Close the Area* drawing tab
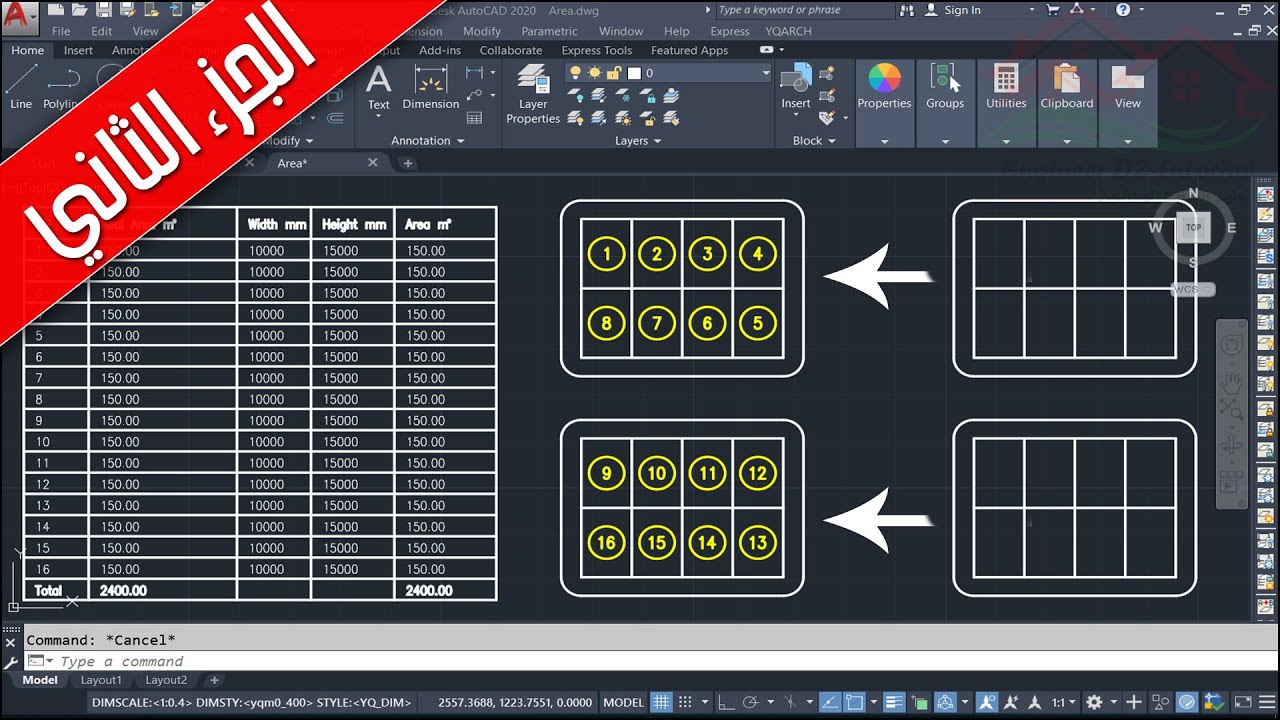Image resolution: width=1280 pixels, height=720 pixels. pos(373,162)
